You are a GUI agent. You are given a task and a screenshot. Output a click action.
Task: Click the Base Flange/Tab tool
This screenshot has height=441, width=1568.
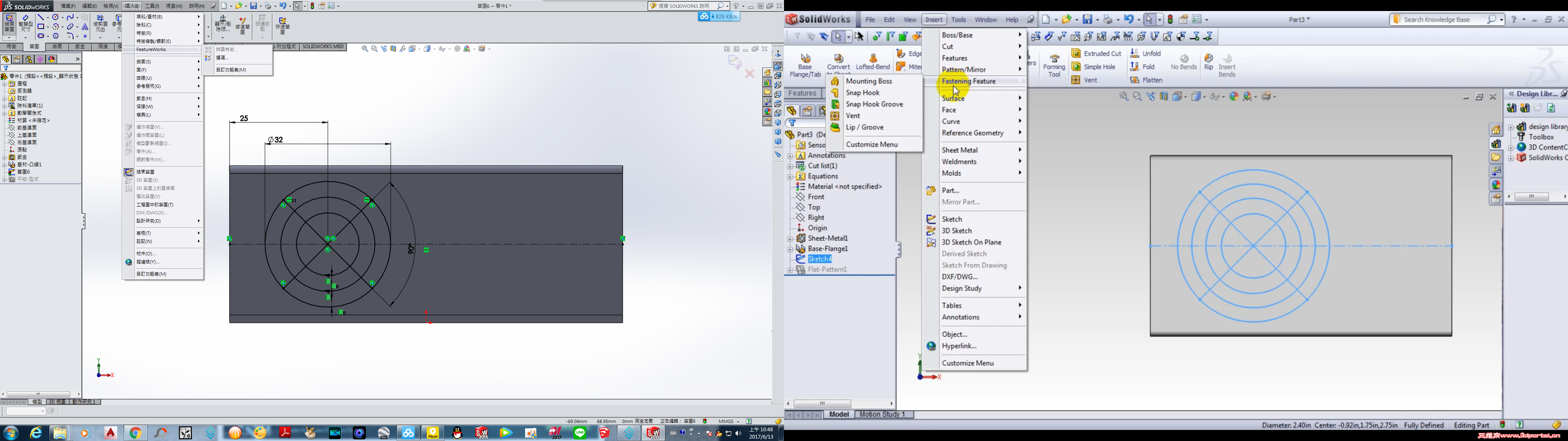pyautogui.click(x=805, y=66)
